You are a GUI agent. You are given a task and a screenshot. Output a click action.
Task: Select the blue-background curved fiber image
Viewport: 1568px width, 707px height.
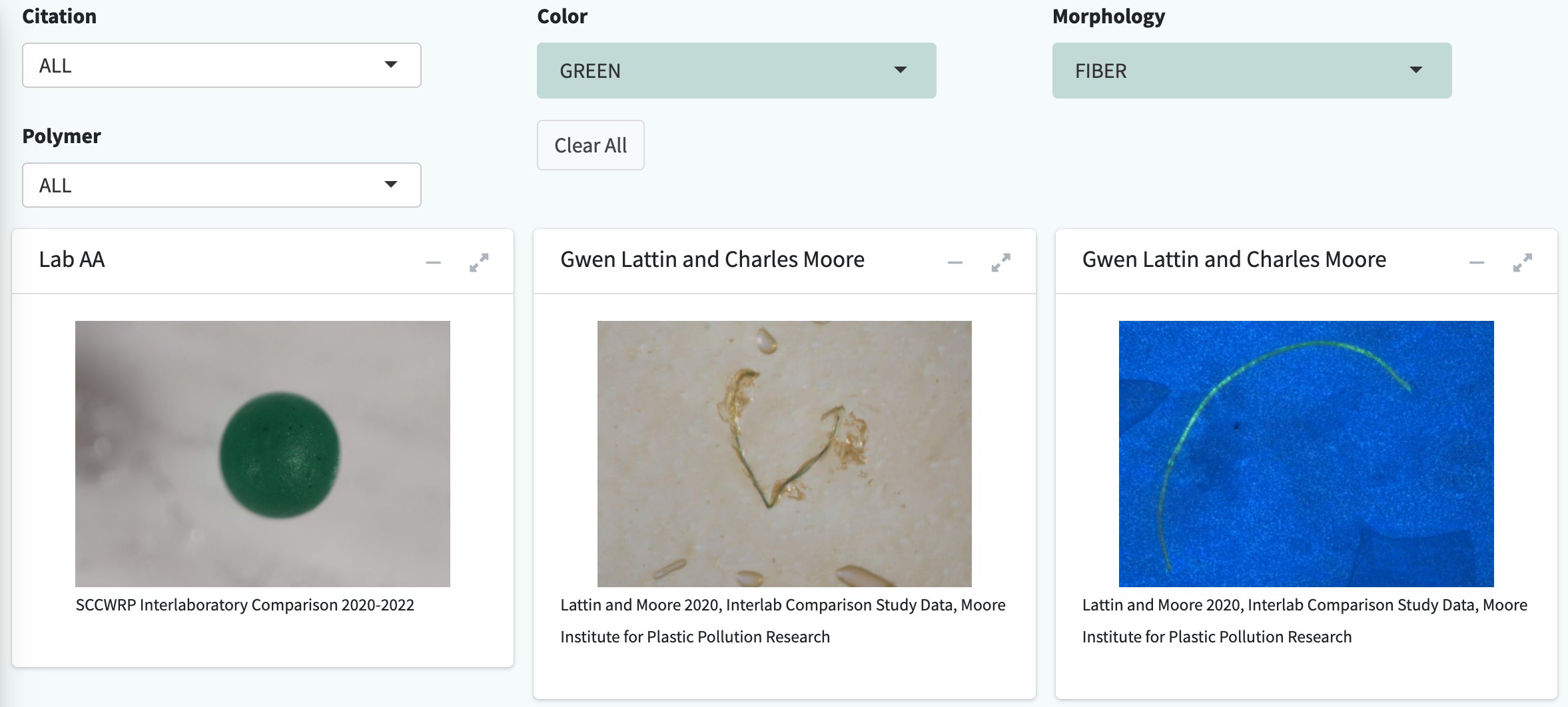tap(1306, 454)
